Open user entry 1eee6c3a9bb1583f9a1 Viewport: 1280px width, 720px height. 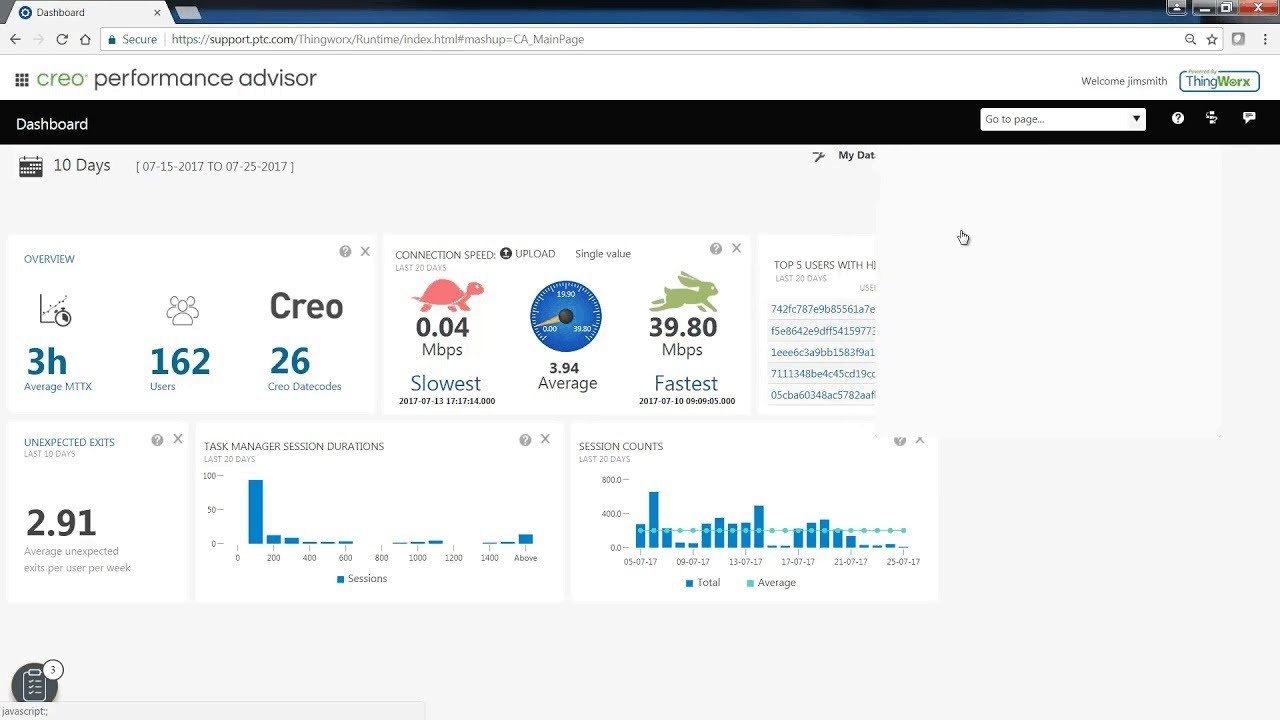[x=823, y=353]
